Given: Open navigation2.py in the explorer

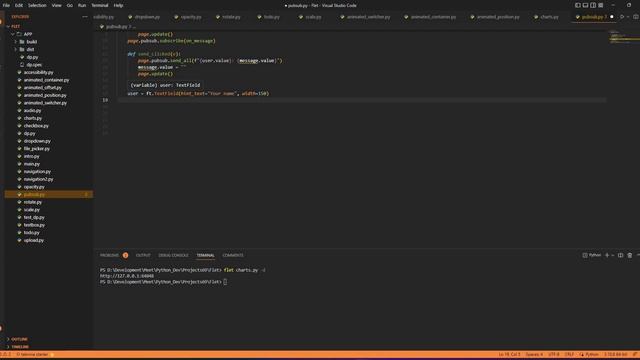Looking at the screenshot, I should click(38, 179).
